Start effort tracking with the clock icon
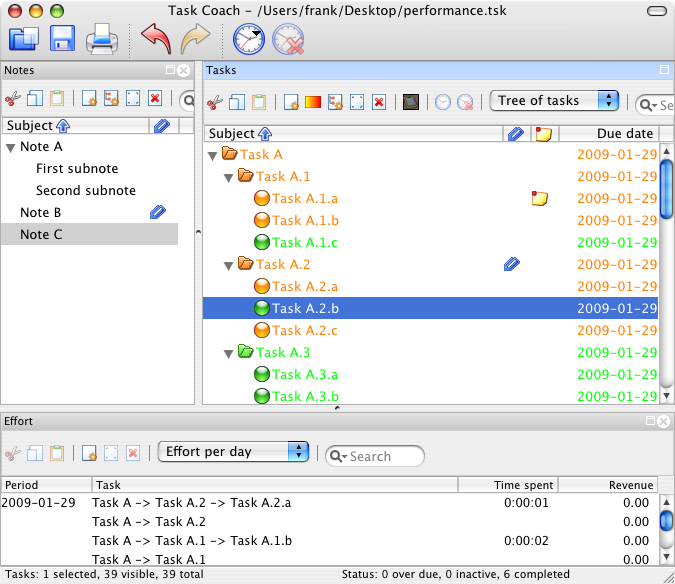The image size is (675, 584). click(249, 39)
